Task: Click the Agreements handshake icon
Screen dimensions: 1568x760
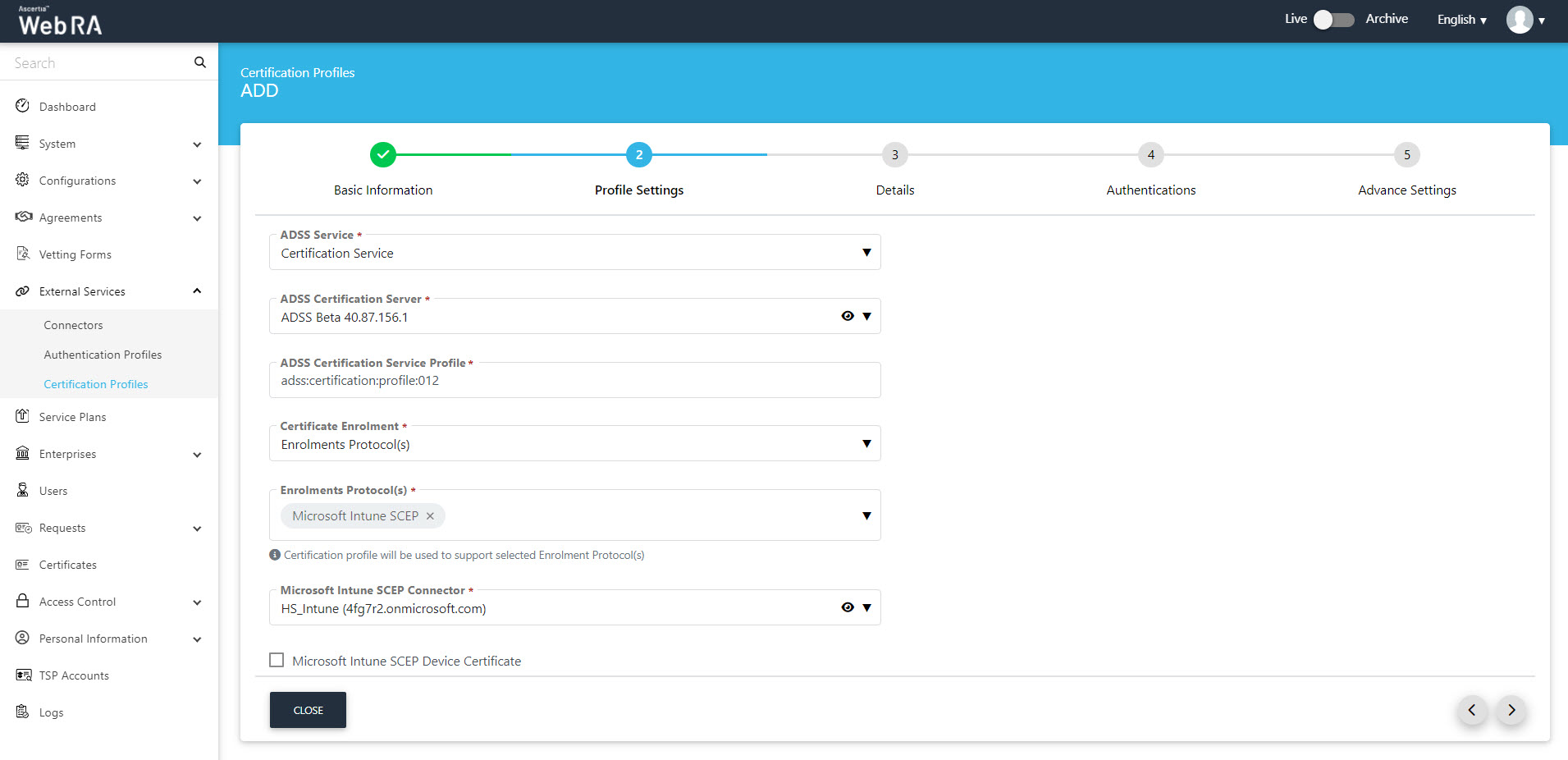Action: coord(23,217)
